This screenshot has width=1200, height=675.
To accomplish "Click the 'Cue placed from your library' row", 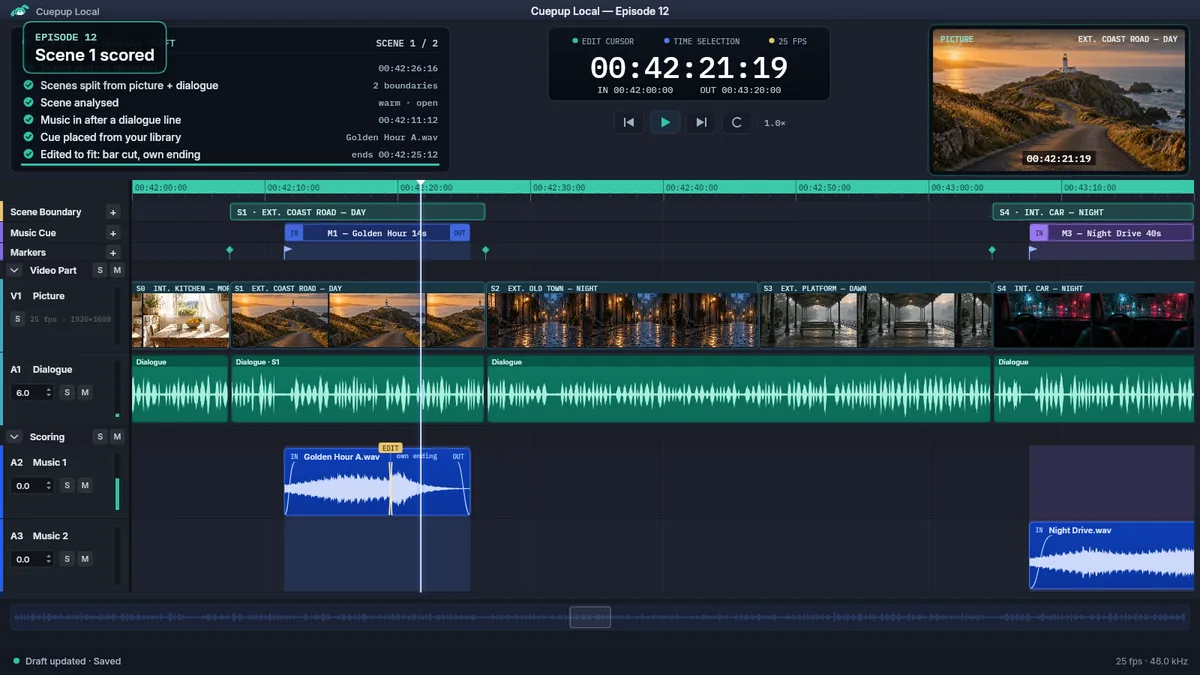I will click(x=231, y=137).
